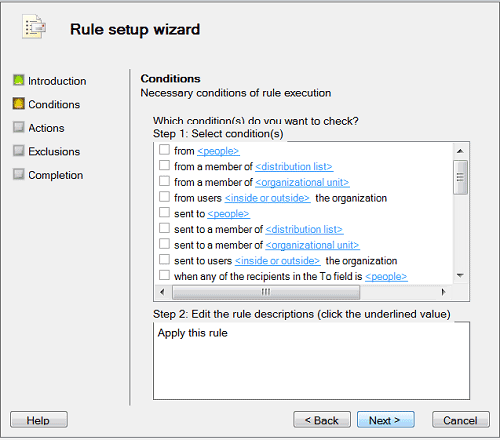Screen dimensions: 500x440
Task: Check 'from users inside or outside' condition
Action: pos(164,197)
